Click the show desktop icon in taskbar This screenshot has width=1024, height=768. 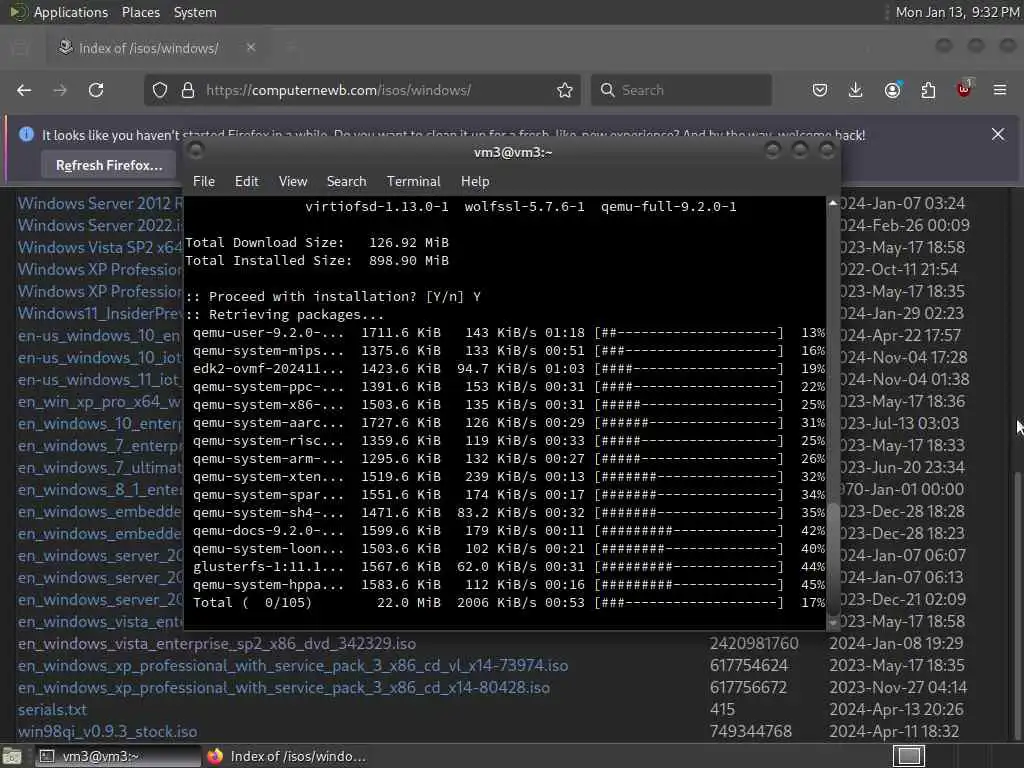12,756
